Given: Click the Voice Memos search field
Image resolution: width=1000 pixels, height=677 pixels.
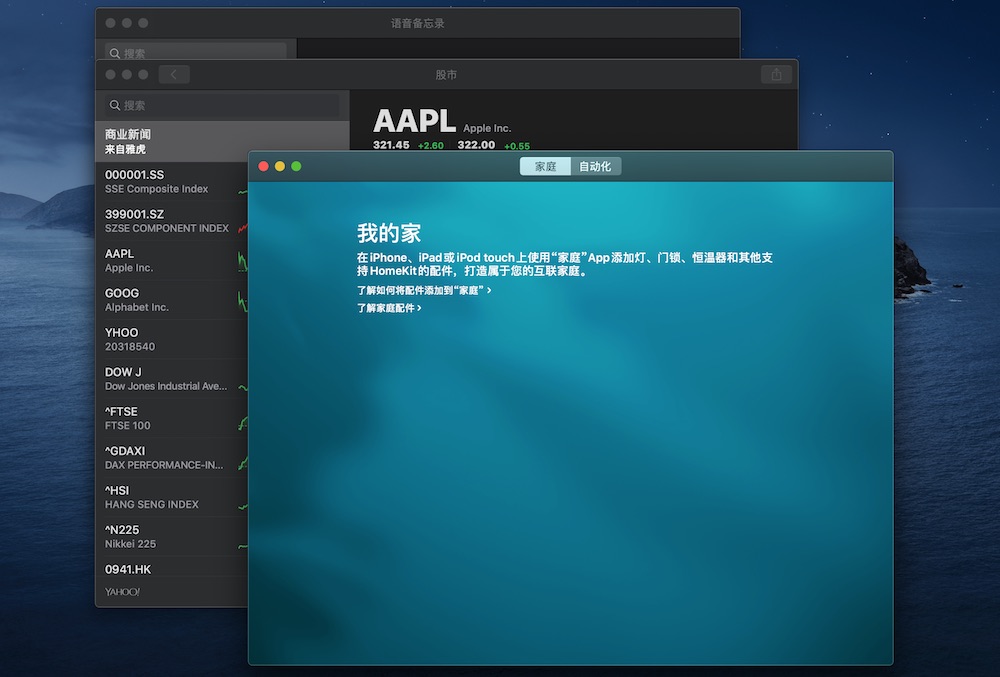Looking at the screenshot, I should (x=196, y=53).
